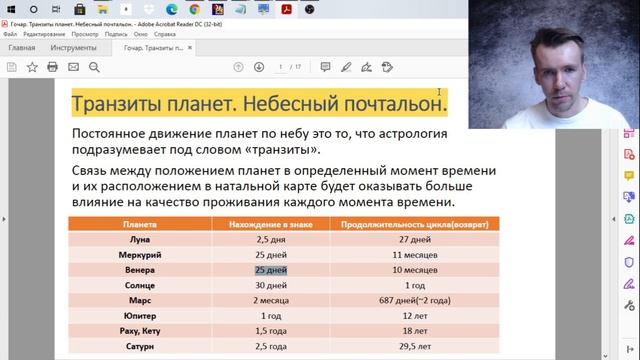Open Microsoft Store from taskbar
This screenshot has height=360, width=640.
[80, 9]
